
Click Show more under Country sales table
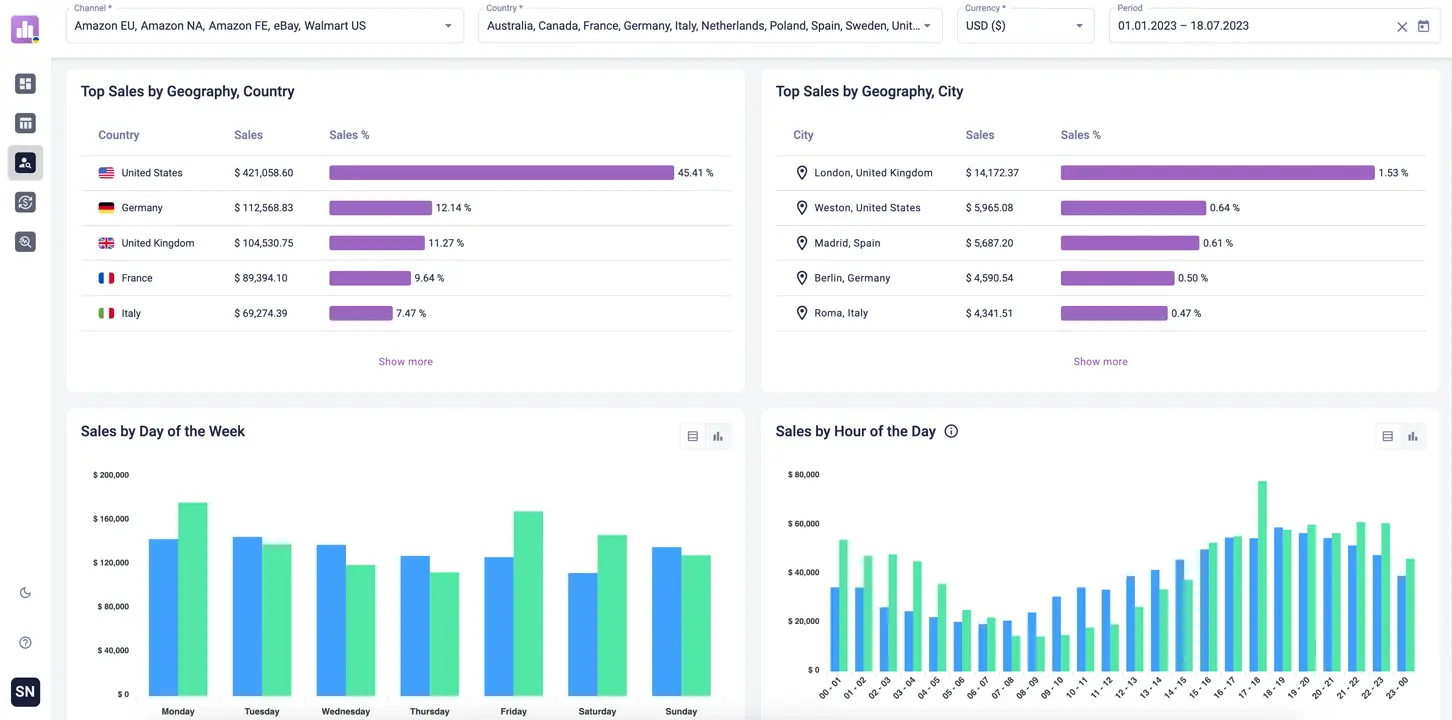coord(405,362)
